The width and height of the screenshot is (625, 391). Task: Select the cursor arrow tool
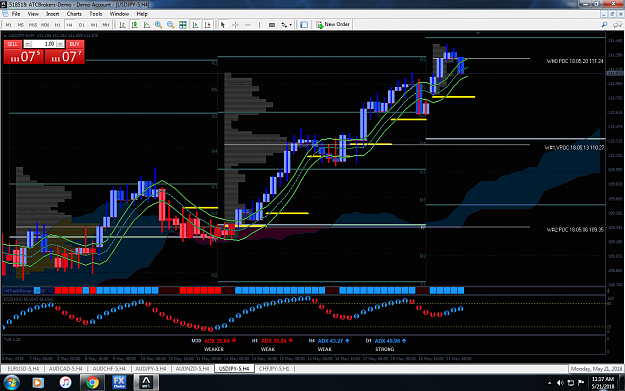click(223, 25)
